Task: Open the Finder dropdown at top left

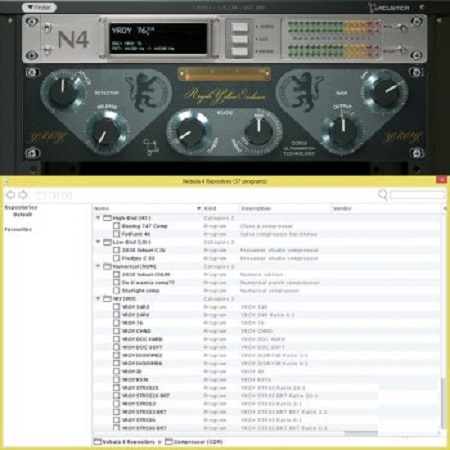Action: tap(39, 7)
